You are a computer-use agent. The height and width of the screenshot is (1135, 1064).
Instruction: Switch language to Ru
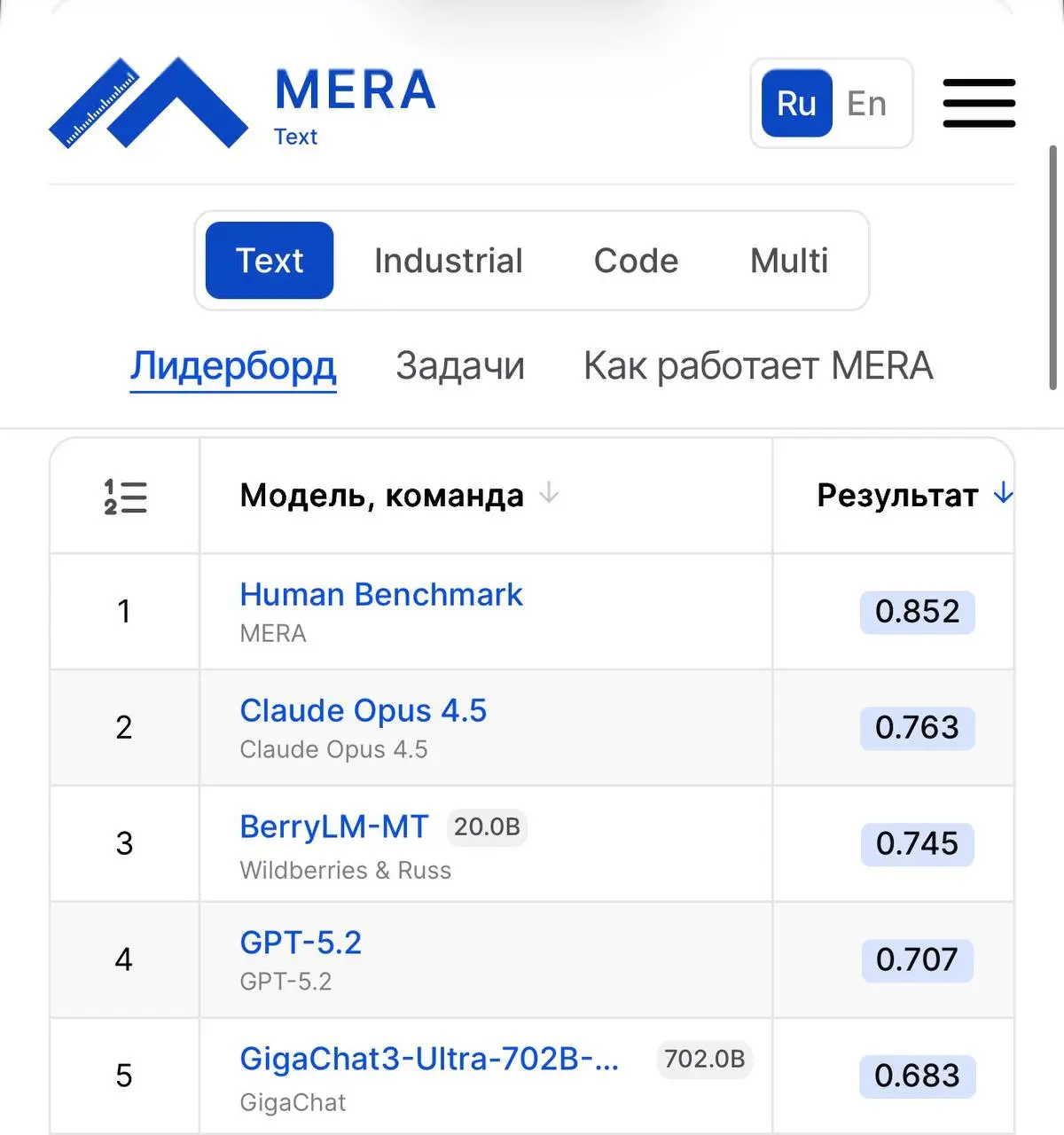(x=796, y=104)
